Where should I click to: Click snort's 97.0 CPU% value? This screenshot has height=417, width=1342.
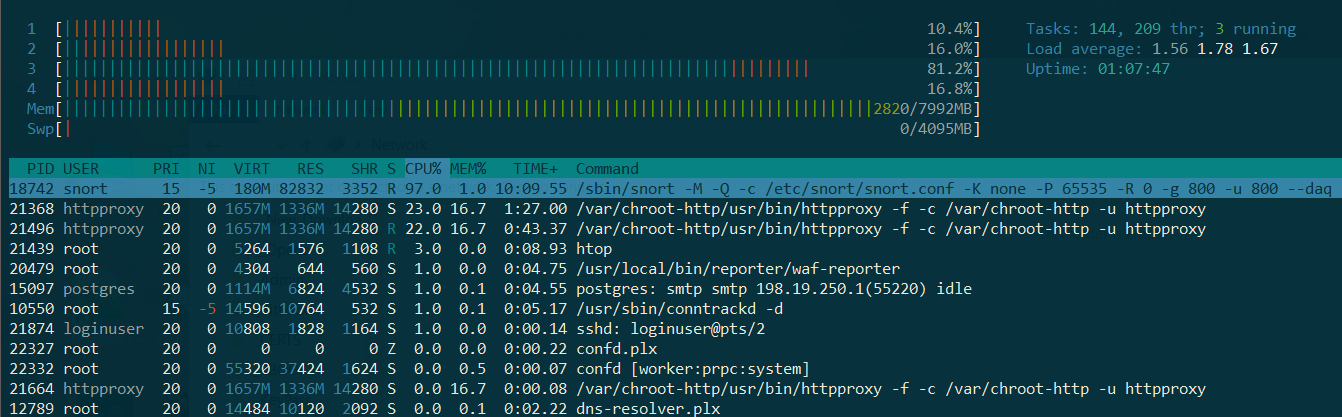[x=424, y=188]
